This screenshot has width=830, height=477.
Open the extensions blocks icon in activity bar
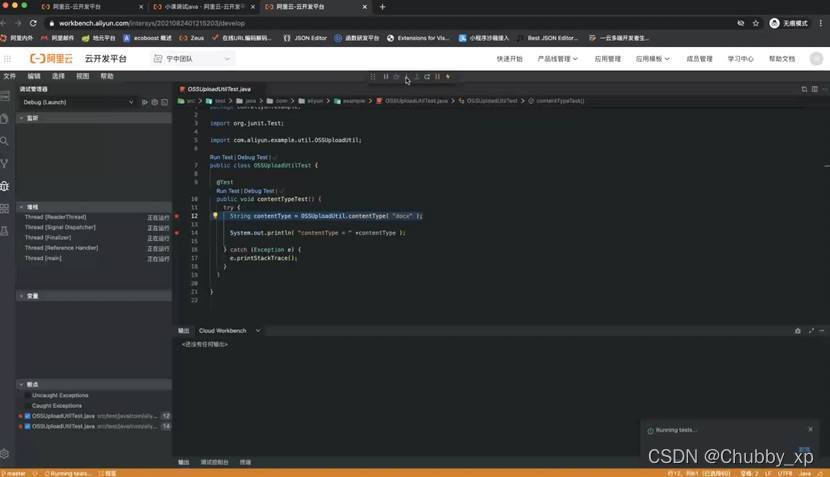point(5,209)
